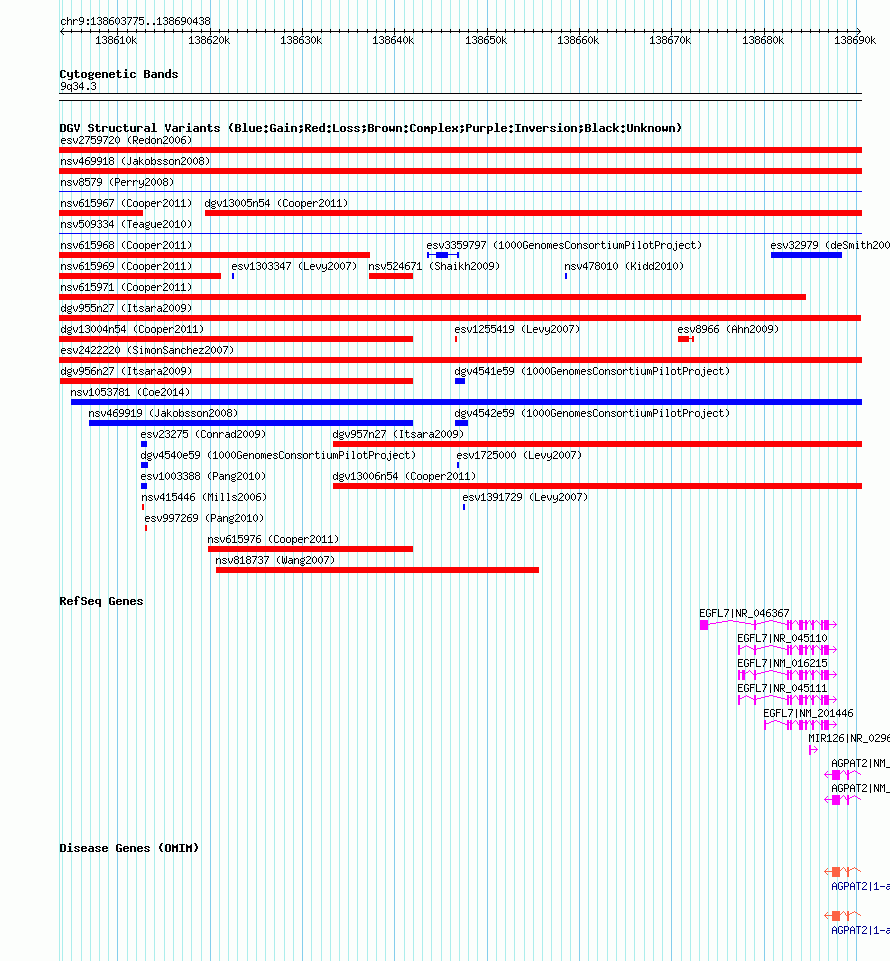Open the first OMIM AGPAT2 disease link
Image resolution: width=890 pixels, height=961 pixels.
click(860, 887)
